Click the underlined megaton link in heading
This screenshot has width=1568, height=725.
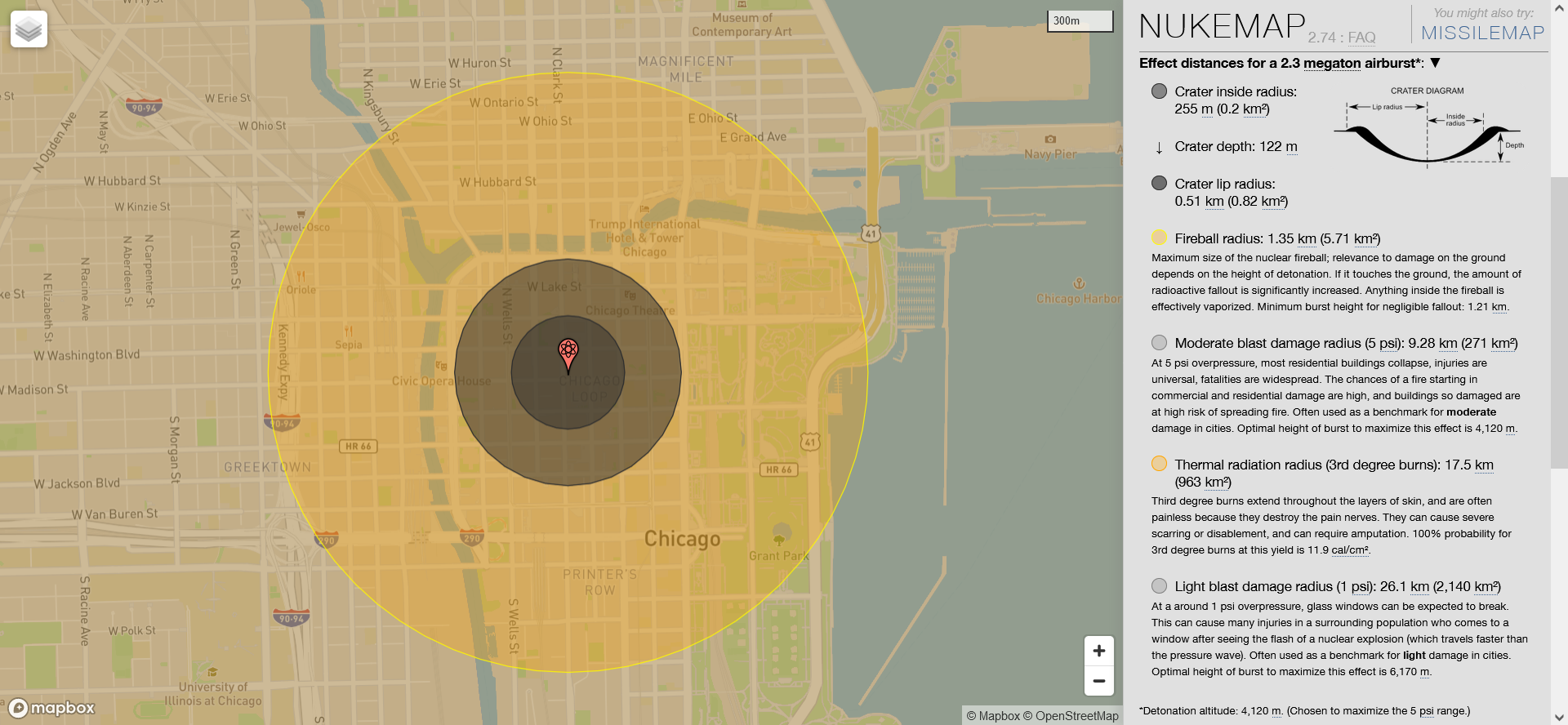[1332, 63]
